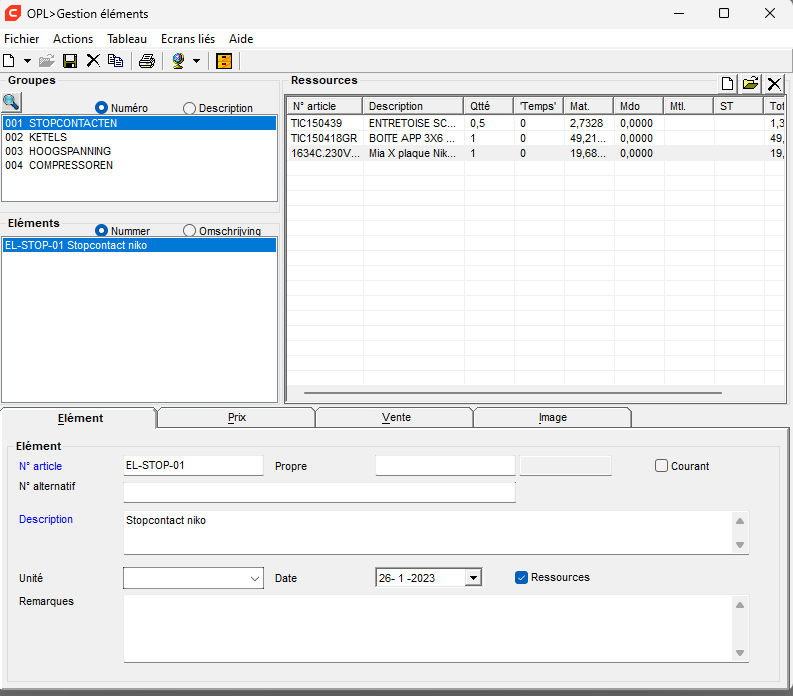The width and height of the screenshot is (793, 696).
Task: Click the ST column header
Action: pyautogui.click(x=739, y=106)
